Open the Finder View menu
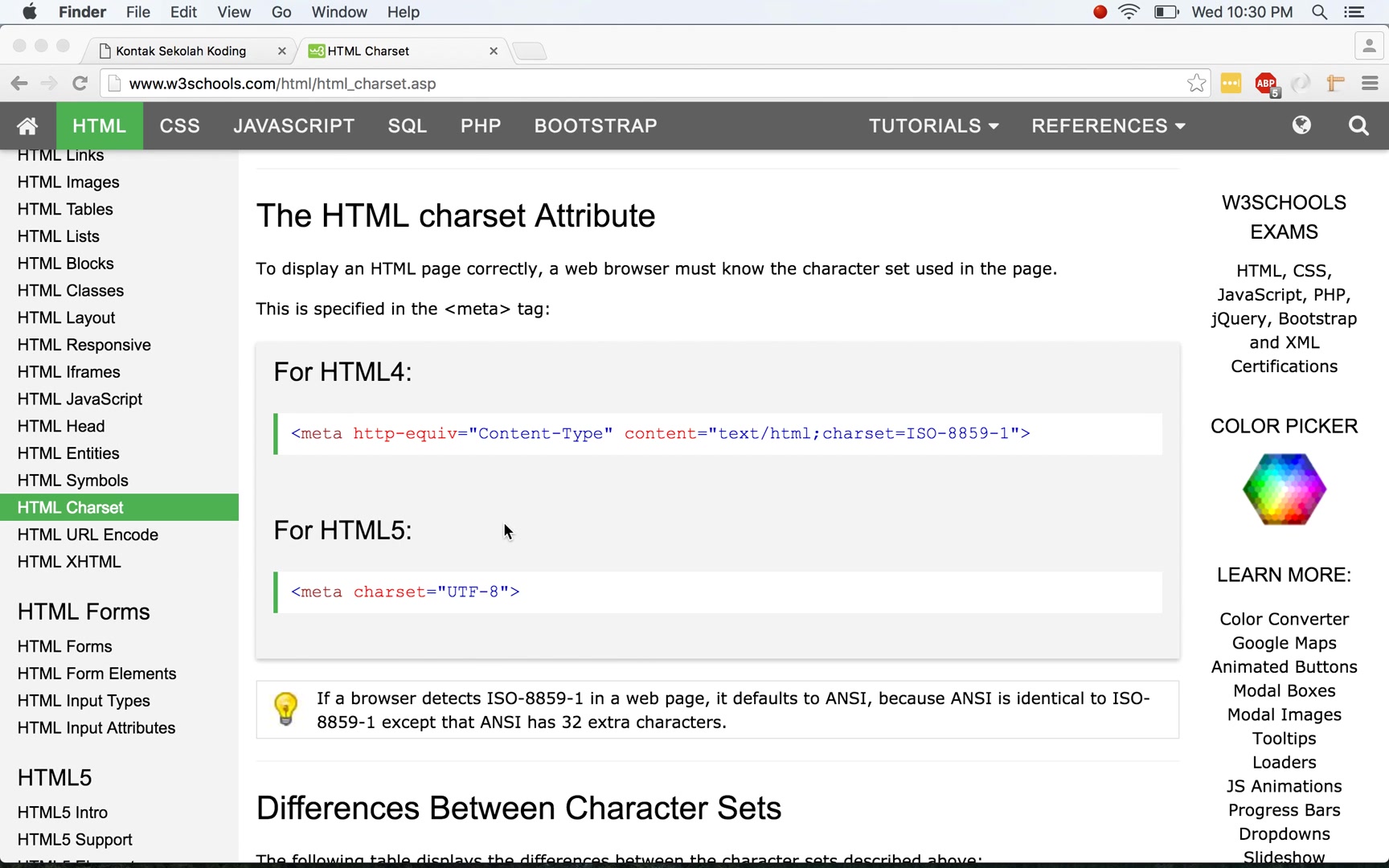This screenshot has height=868, width=1389. 234,12
